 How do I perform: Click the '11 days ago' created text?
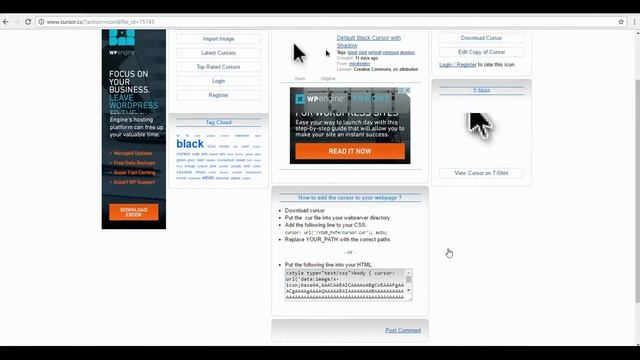click(367, 58)
